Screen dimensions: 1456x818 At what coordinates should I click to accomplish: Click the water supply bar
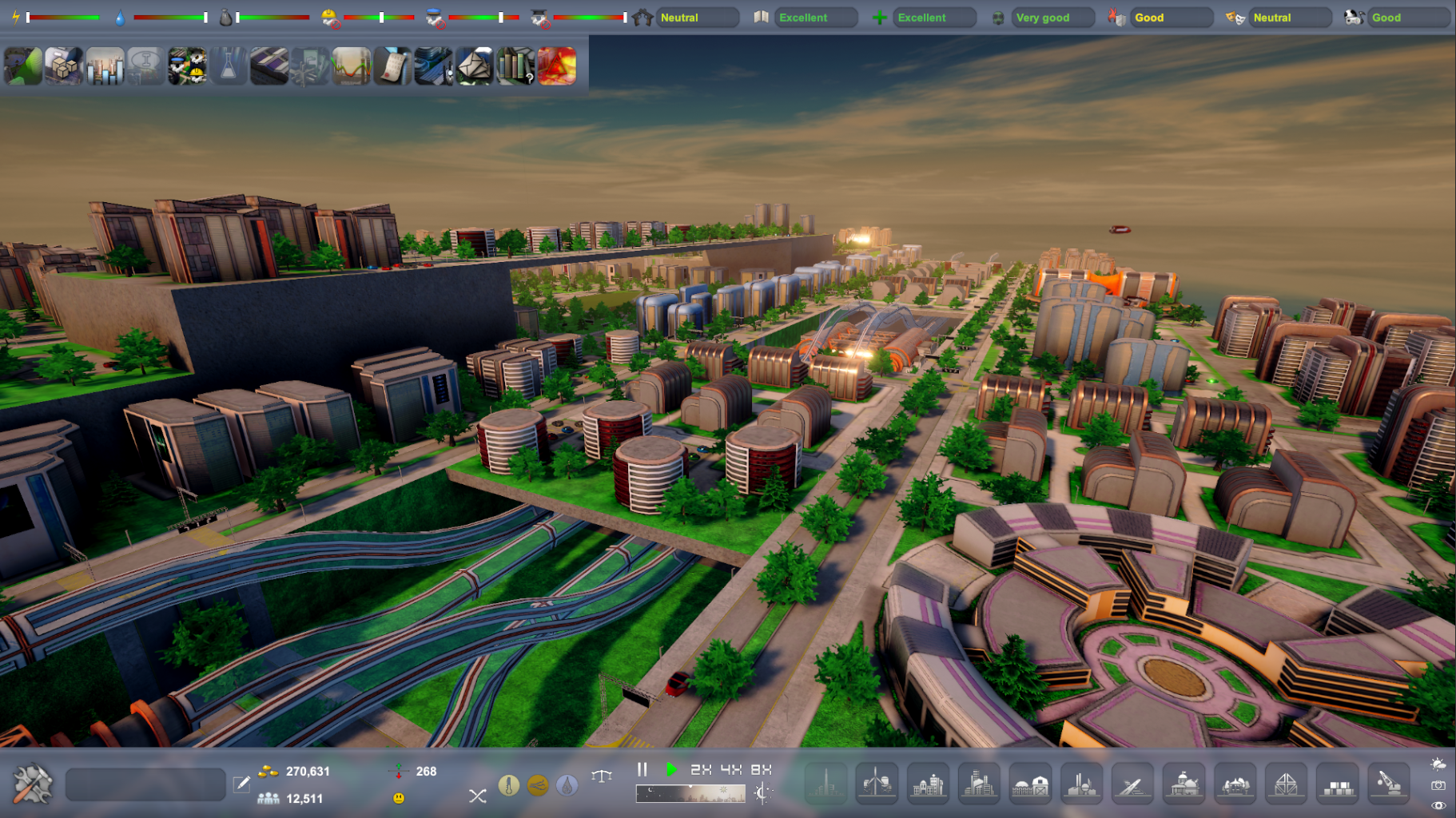(x=170, y=18)
